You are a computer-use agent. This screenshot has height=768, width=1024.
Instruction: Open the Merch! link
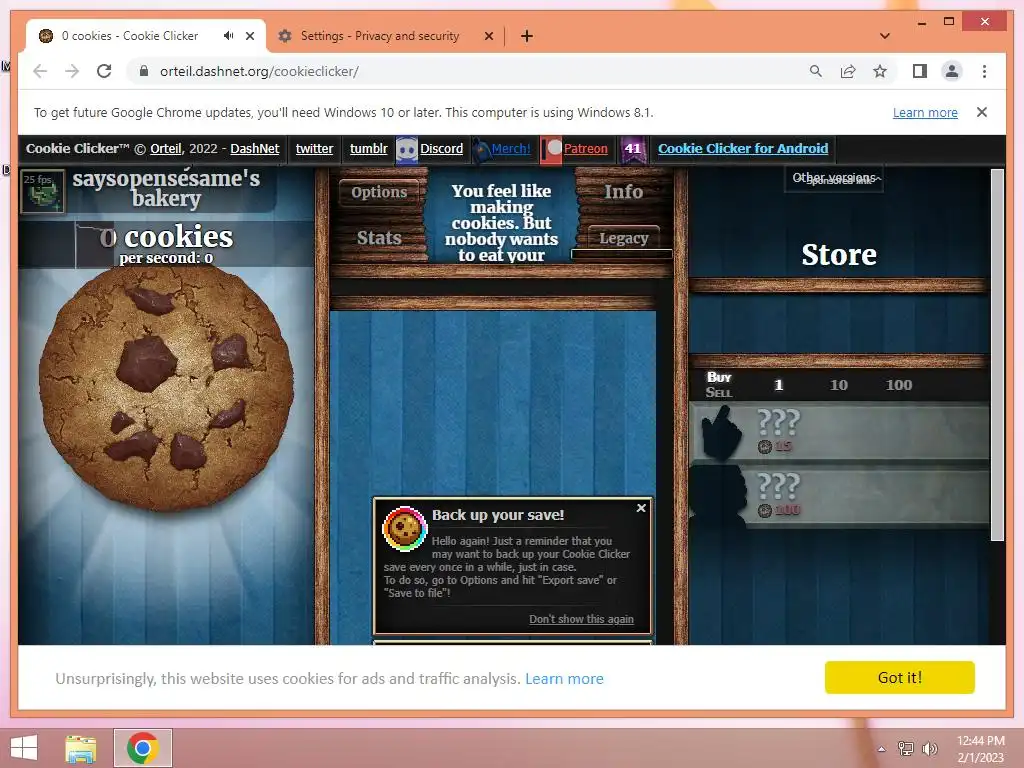click(x=511, y=148)
